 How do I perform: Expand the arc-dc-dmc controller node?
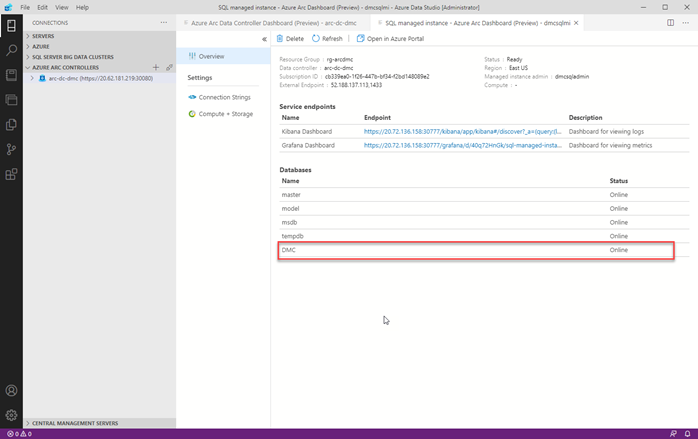(32, 78)
